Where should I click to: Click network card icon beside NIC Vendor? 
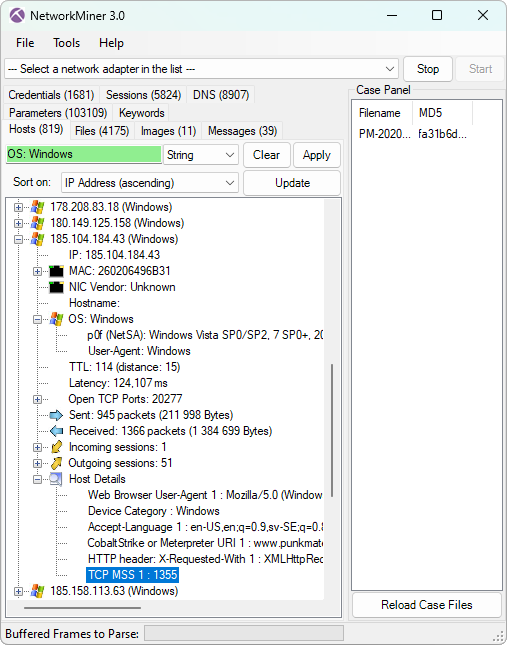pos(56,287)
